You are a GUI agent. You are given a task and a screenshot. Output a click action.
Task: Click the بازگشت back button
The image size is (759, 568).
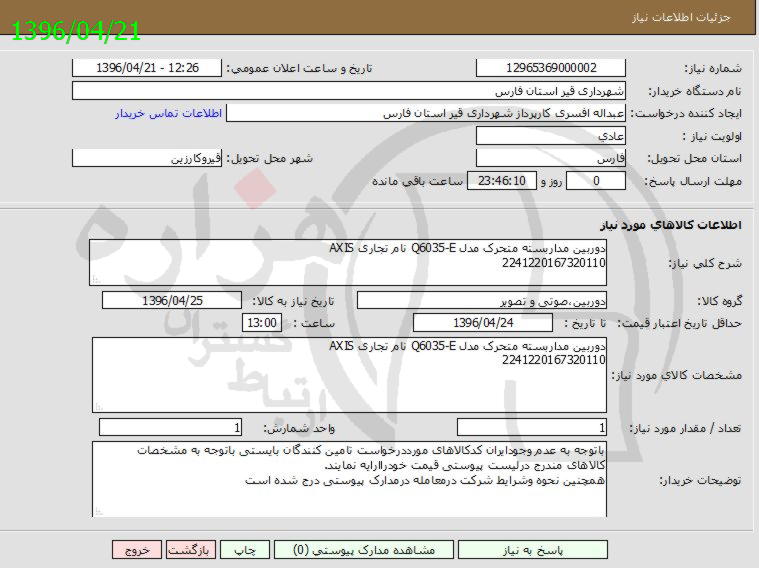pos(191,550)
